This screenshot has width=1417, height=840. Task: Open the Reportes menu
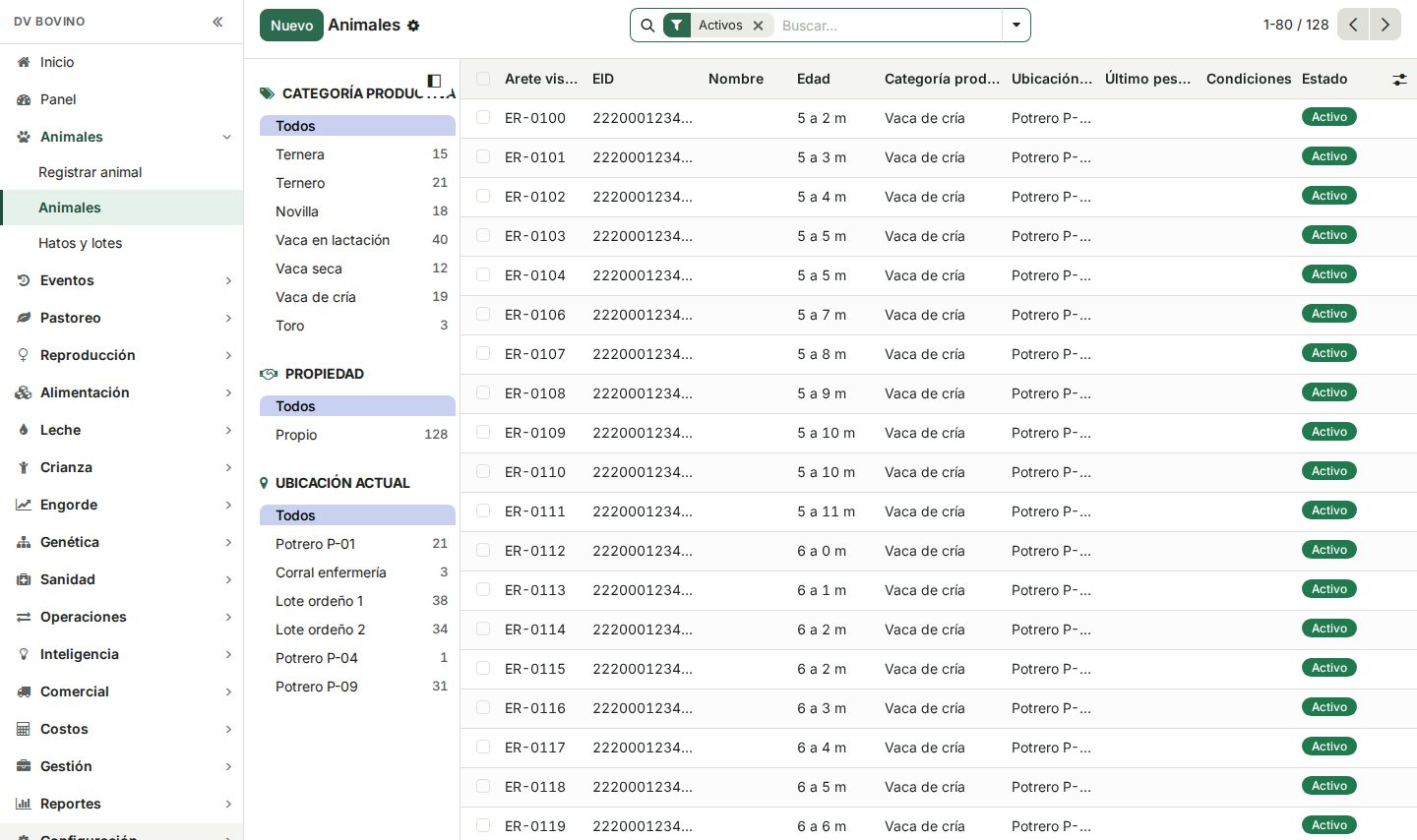[121, 804]
